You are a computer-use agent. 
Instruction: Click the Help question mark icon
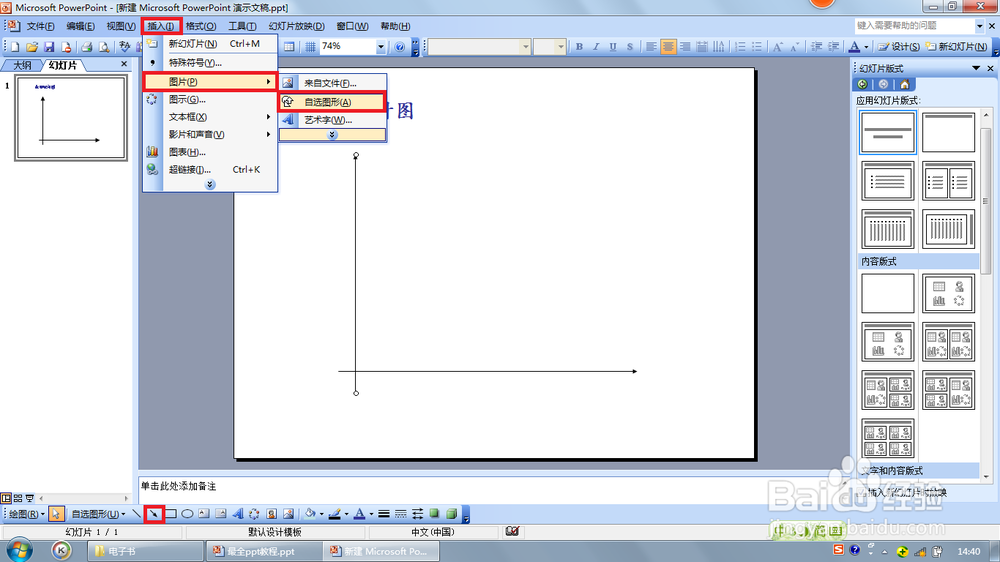[x=400, y=47]
